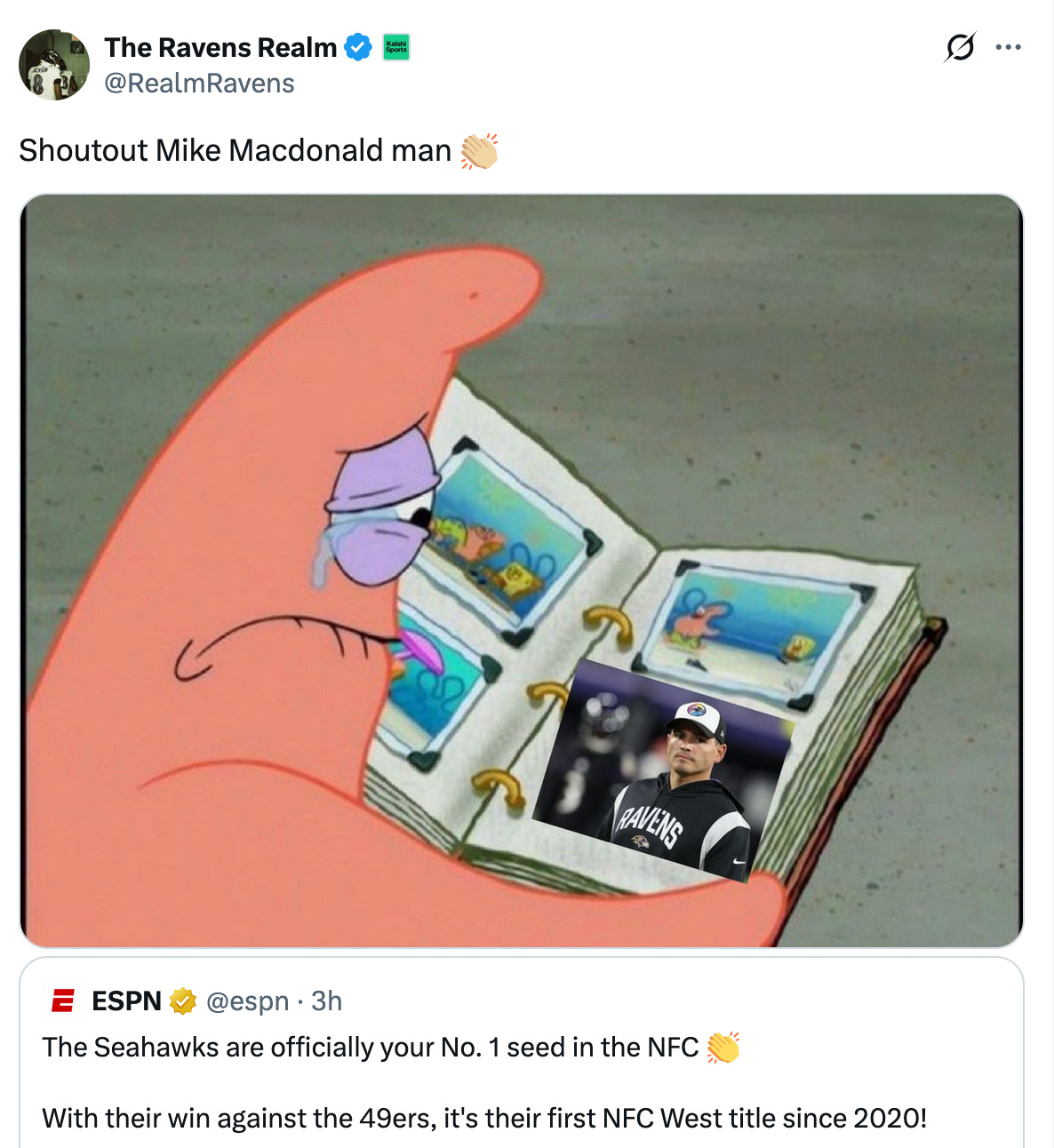Click the Ravens coach photo inset in the meme
Viewport: 1054px width, 1148px height.
coord(662,770)
